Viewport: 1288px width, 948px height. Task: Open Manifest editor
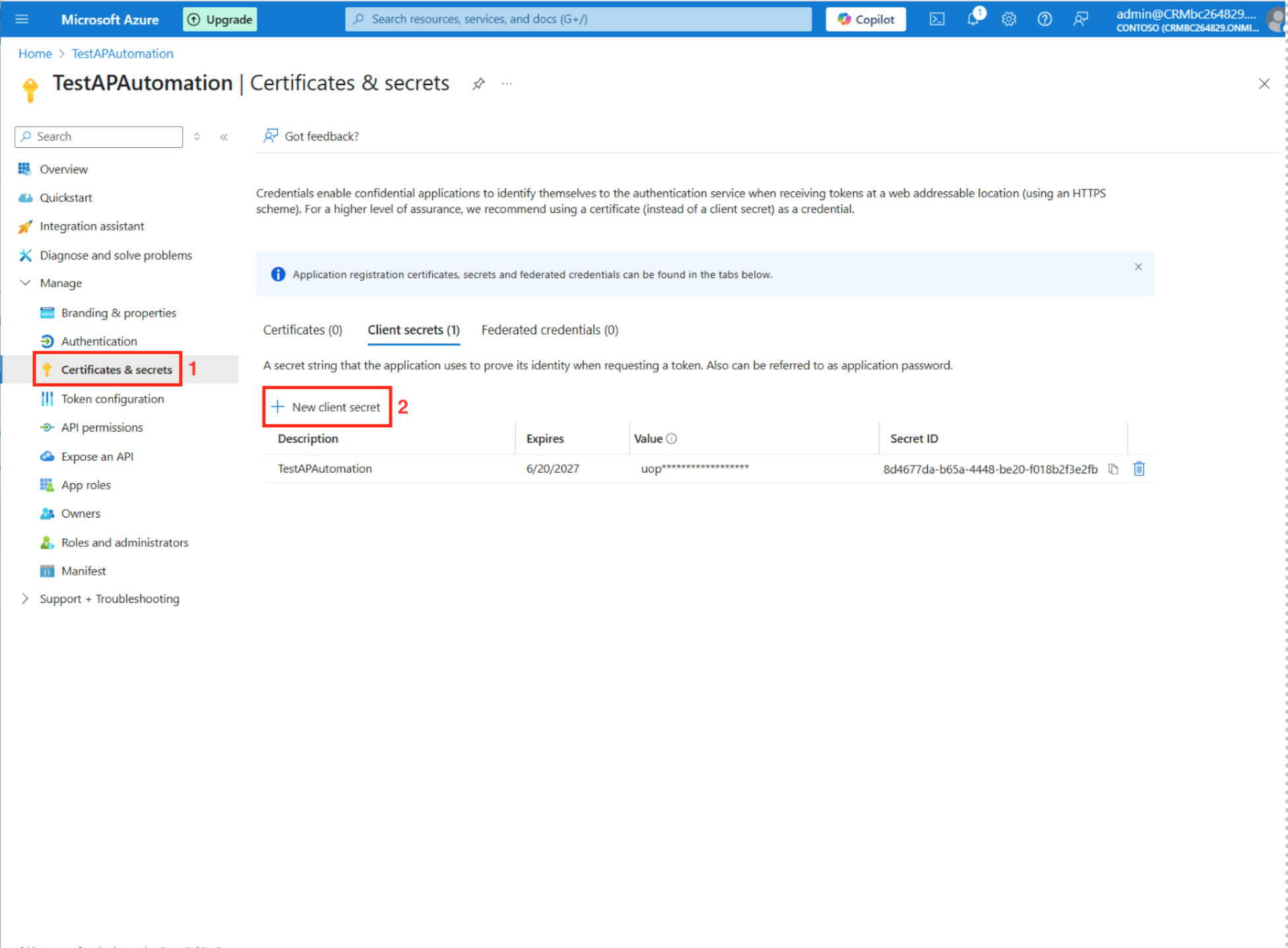(83, 571)
